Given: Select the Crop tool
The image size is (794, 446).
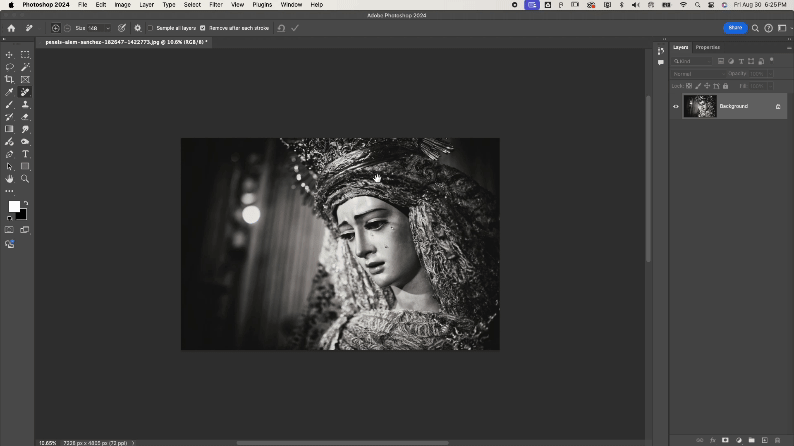Looking at the screenshot, I should pyautogui.click(x=10, y=80).
